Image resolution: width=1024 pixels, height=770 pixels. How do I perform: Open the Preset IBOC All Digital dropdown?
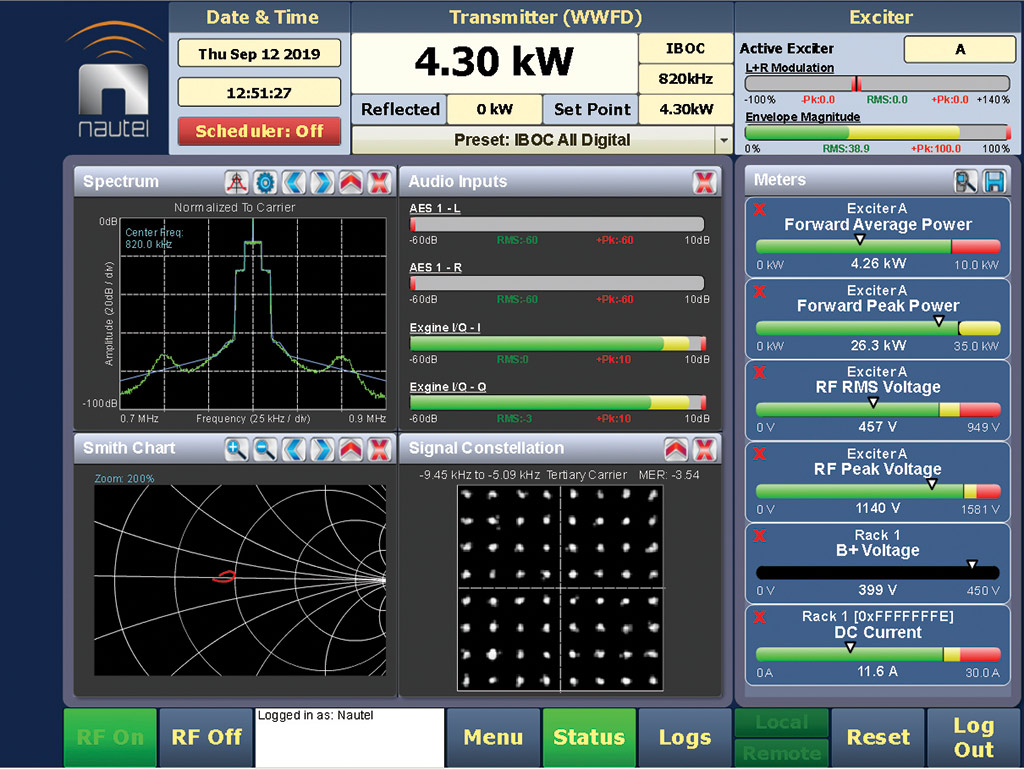[722, 140]
